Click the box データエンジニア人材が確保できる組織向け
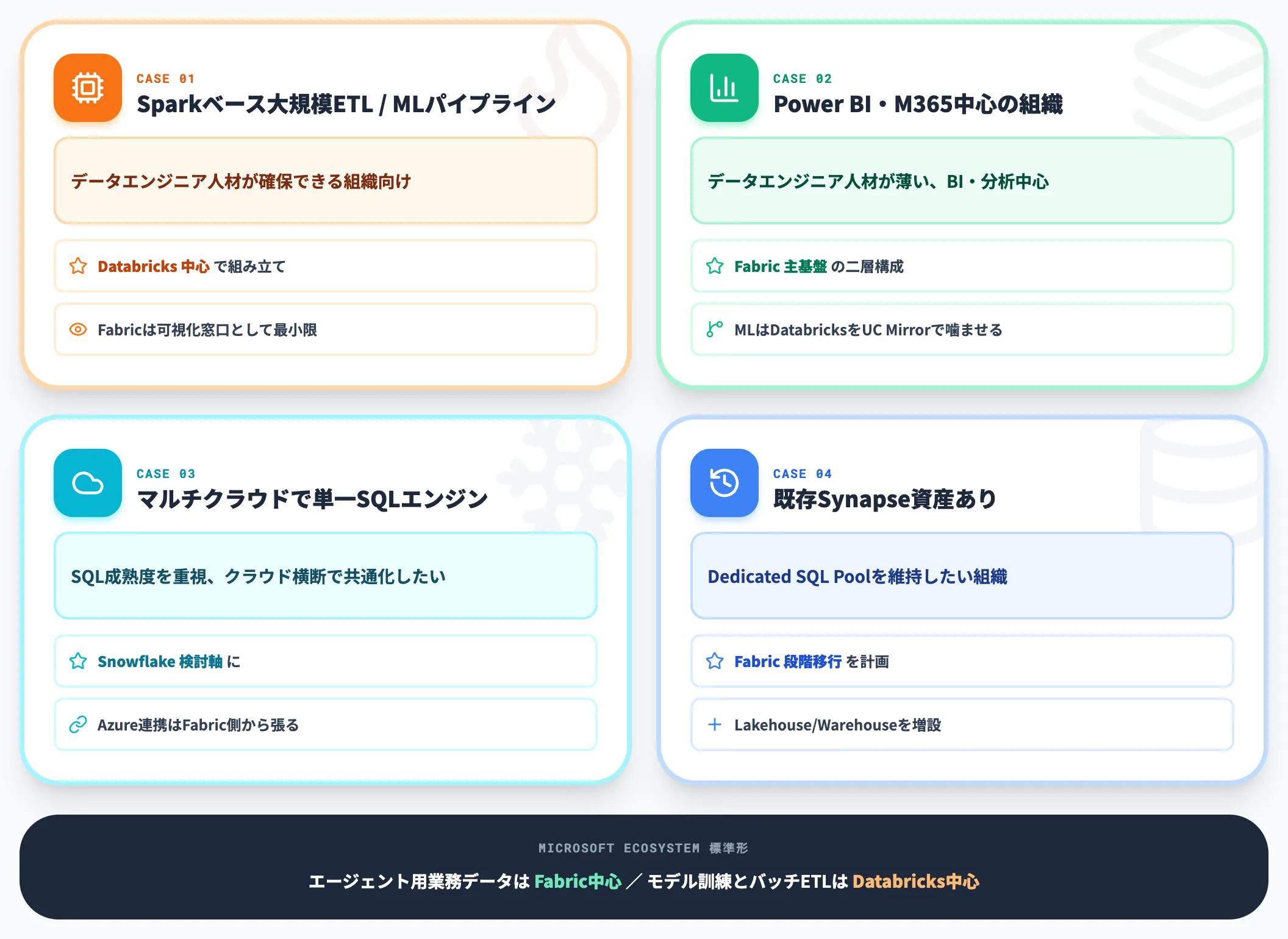The height and width of the screenshot is (939, 1288). tap(326, 180)
